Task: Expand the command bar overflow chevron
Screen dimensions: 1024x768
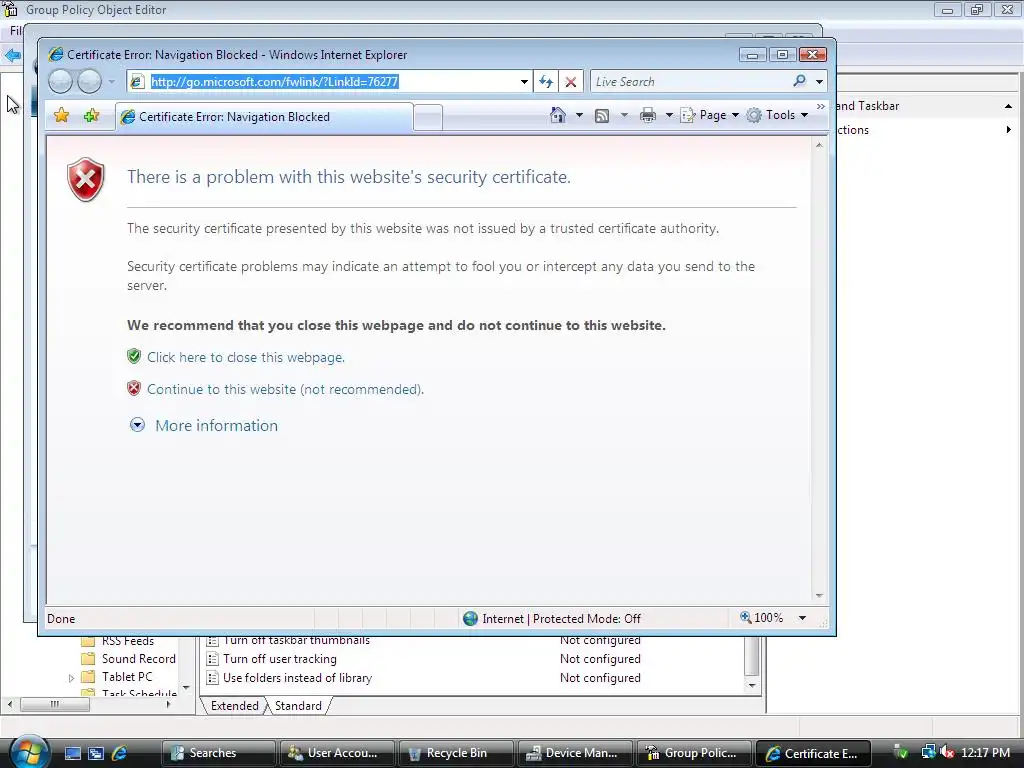Action: point(821,106)
